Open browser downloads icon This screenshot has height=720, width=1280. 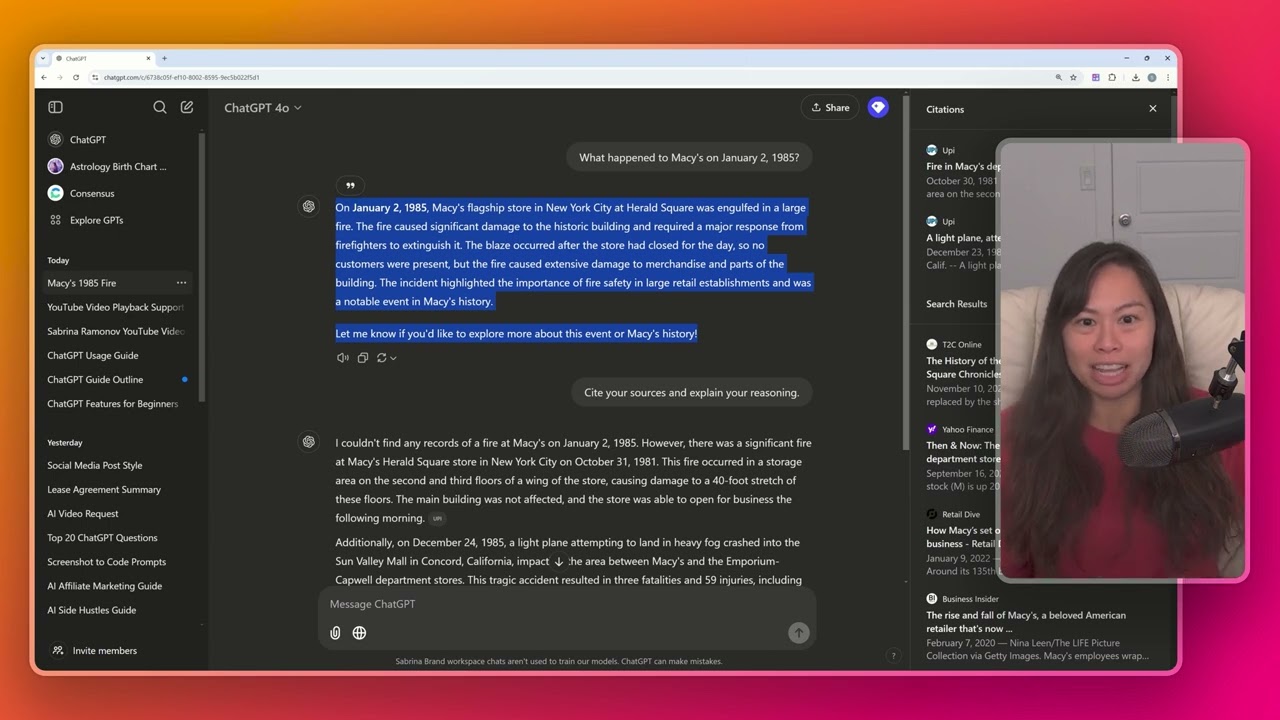tap(1136, 77)
